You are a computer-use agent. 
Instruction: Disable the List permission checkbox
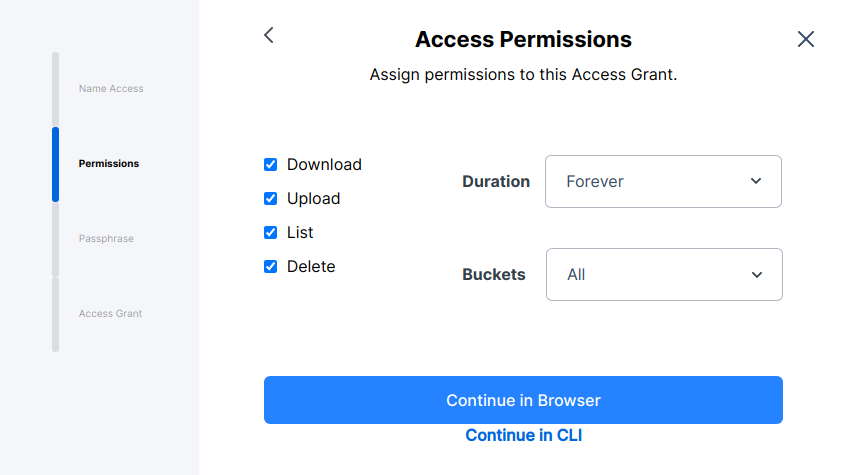pyautogui.click(x=270, y=232)
